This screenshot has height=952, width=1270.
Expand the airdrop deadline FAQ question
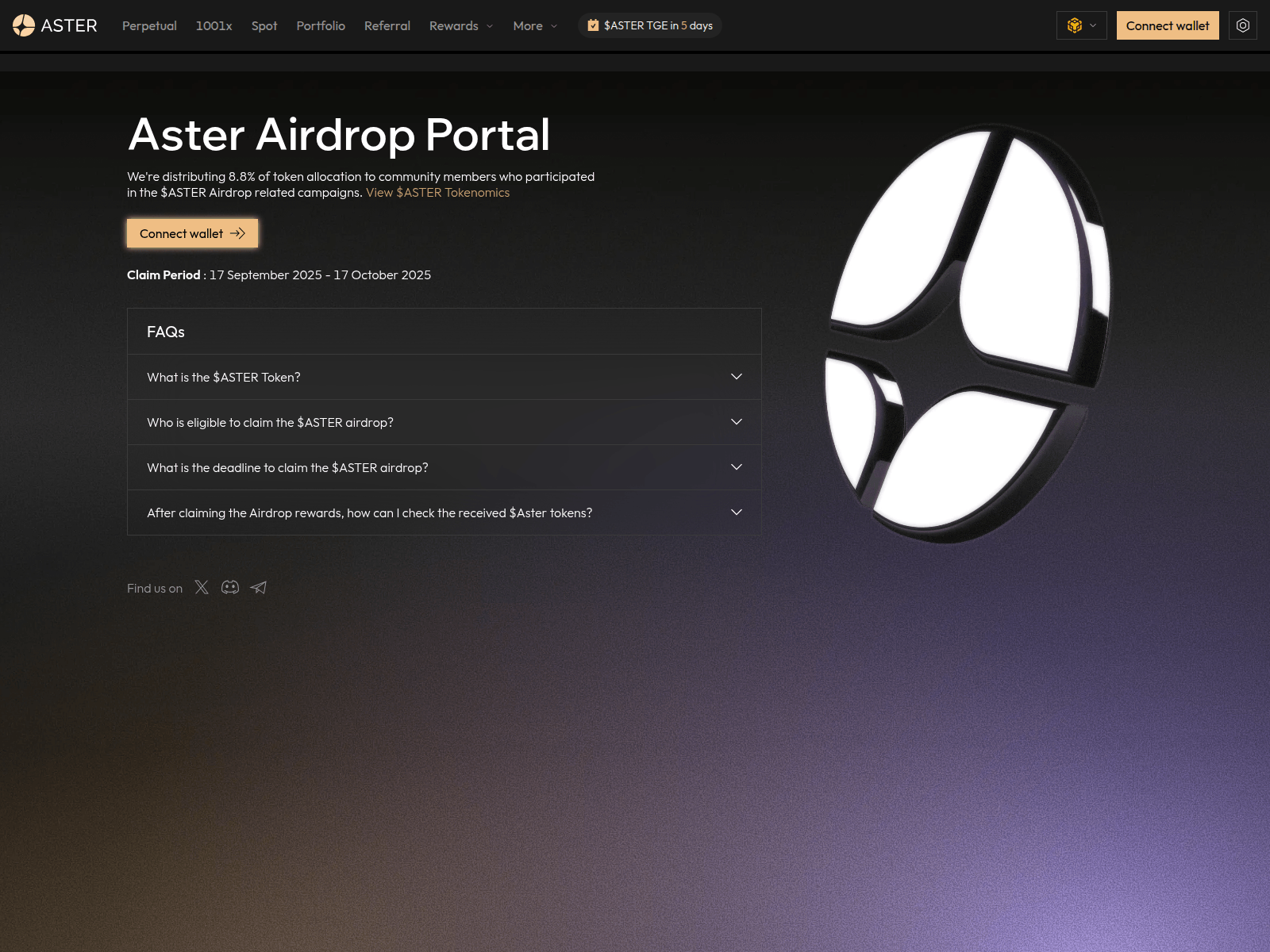(x=444, y=467)
